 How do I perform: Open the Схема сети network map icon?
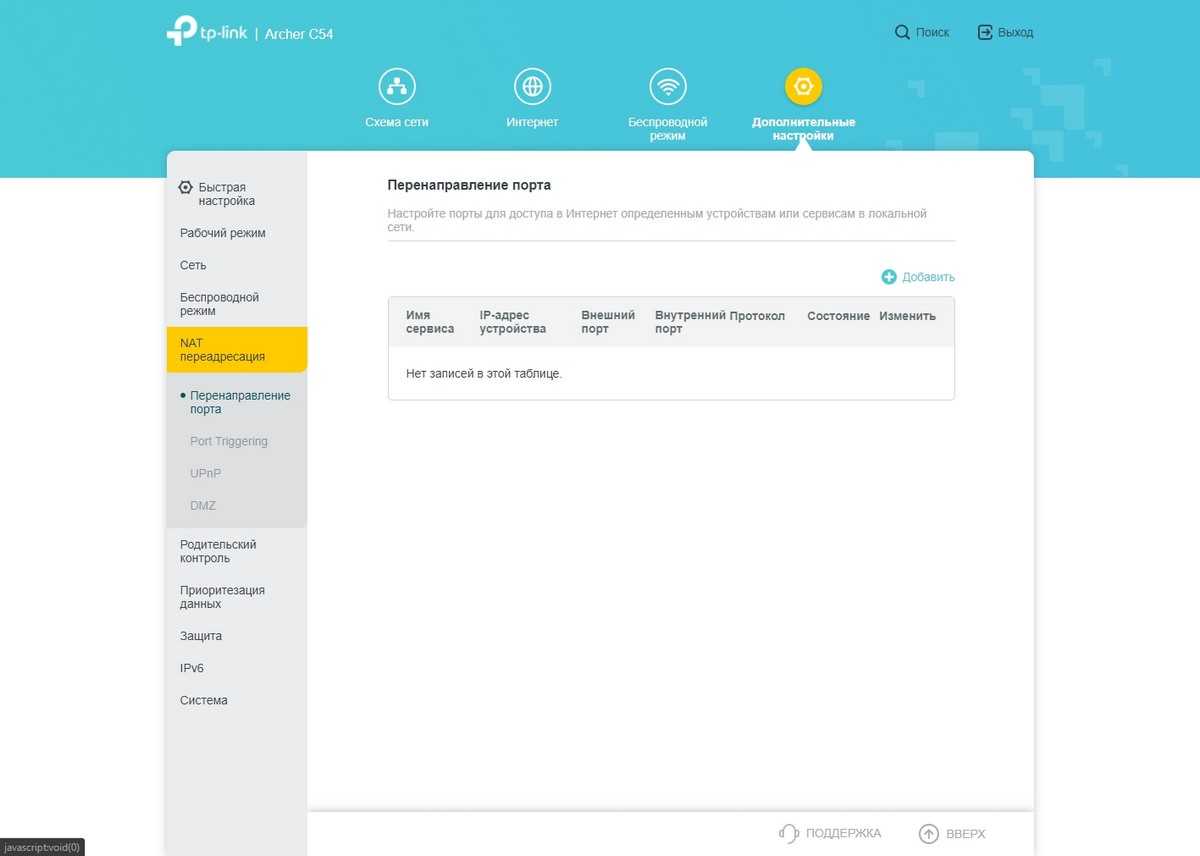point(397,87)
